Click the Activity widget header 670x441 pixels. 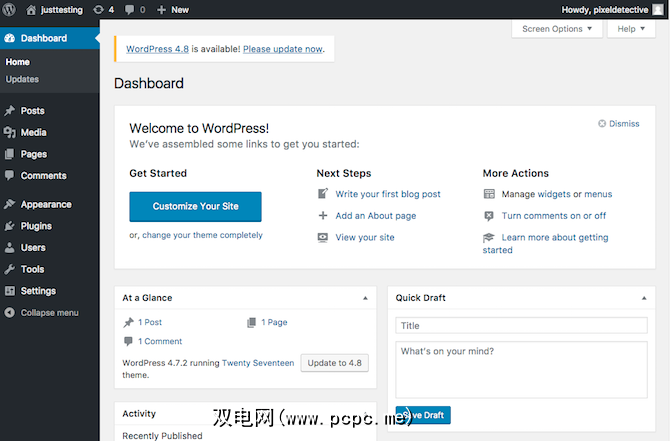pyautogui.click(x=245, y=413)
